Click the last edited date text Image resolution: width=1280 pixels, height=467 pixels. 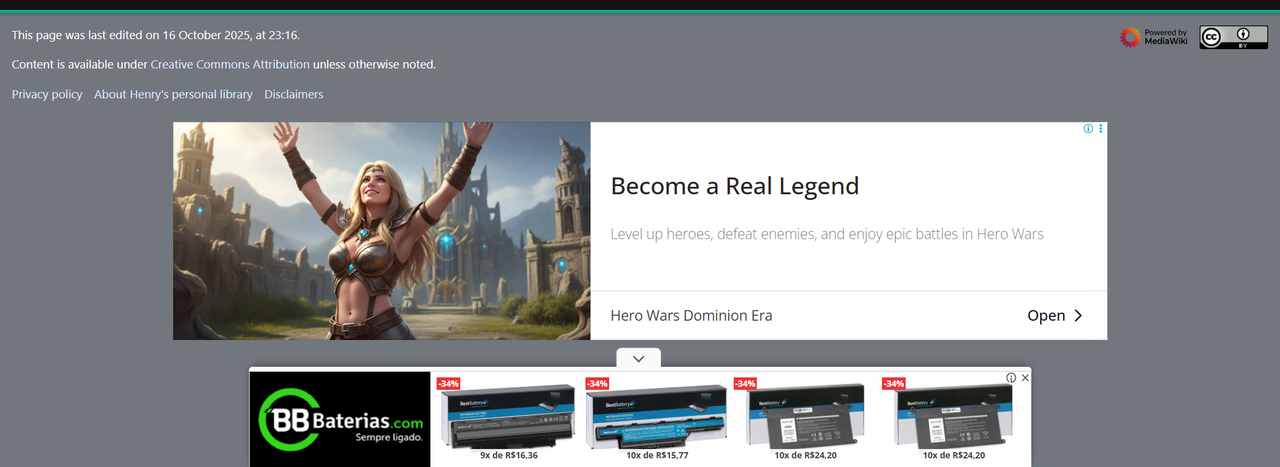click(x=155, y=35)
